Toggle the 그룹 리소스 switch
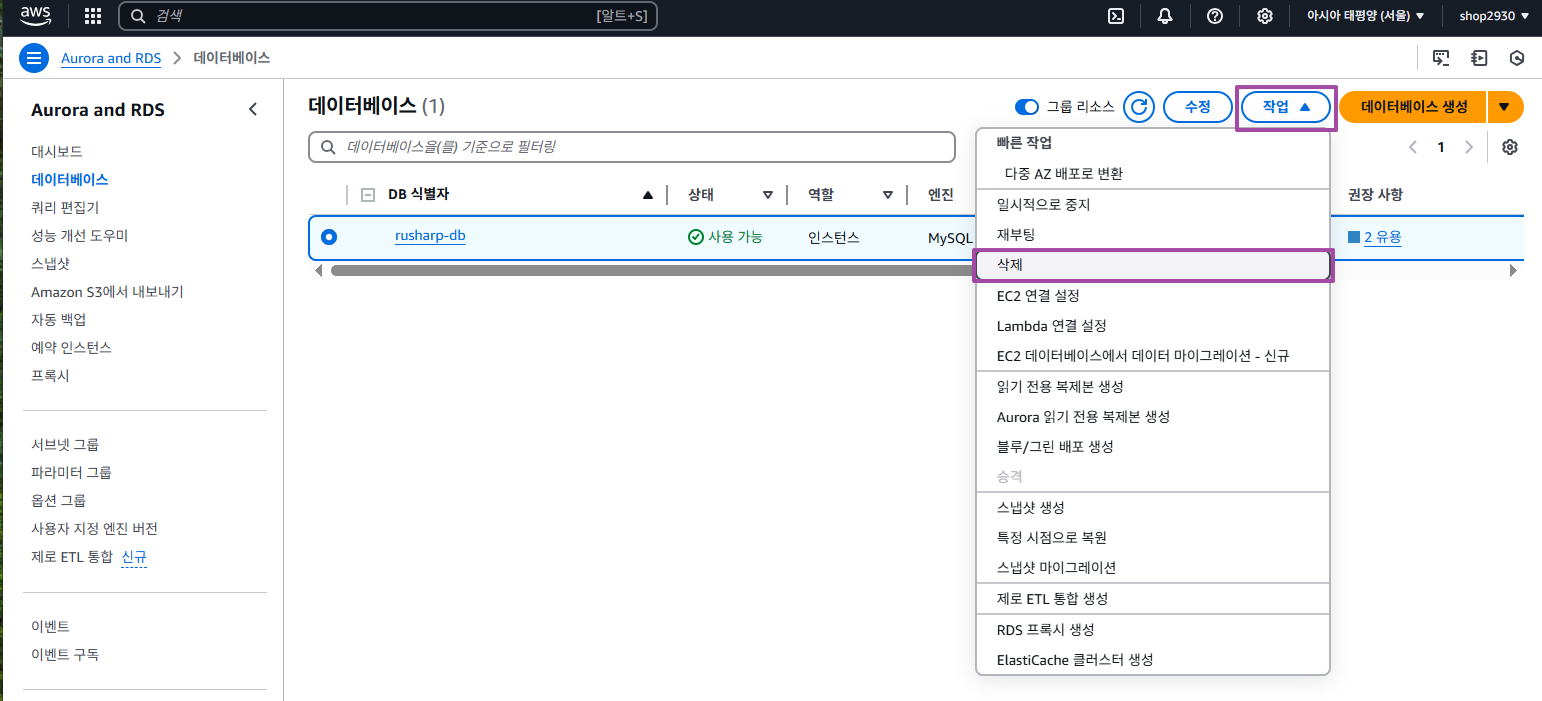 (1026, 107)
